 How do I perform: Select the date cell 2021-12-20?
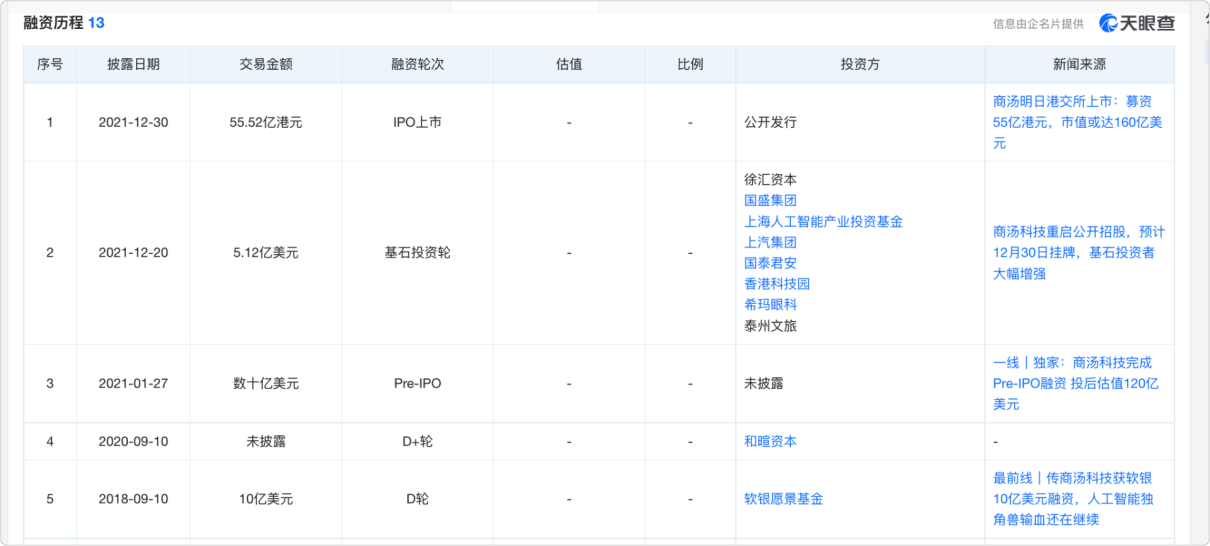(x=133, y=252)
